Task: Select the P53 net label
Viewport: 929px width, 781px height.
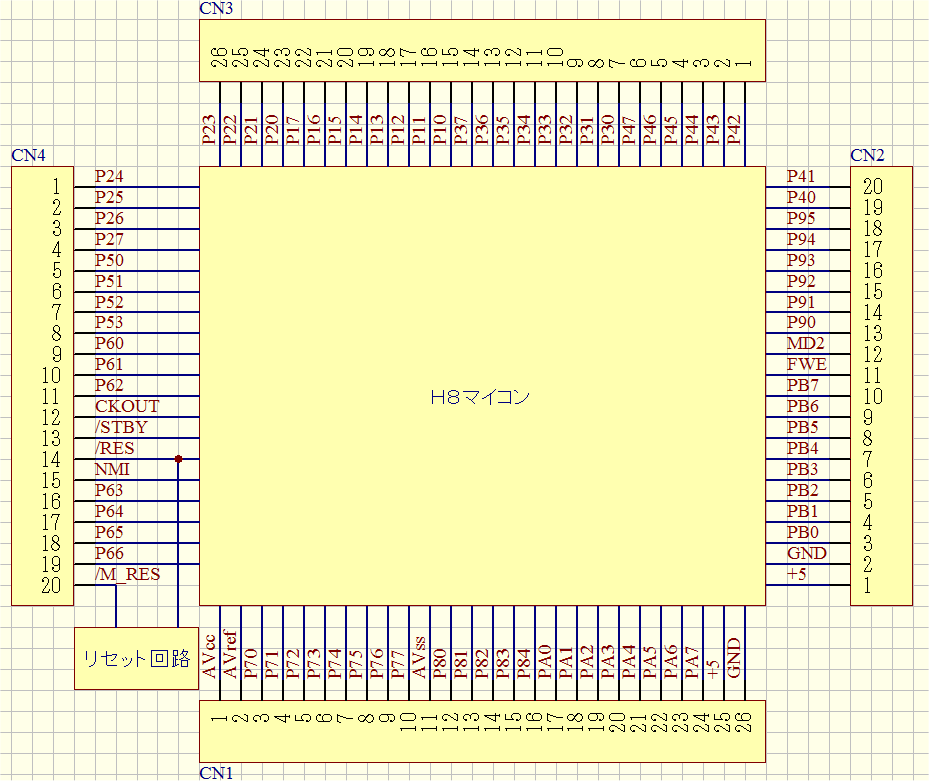Action: [109, 322]
